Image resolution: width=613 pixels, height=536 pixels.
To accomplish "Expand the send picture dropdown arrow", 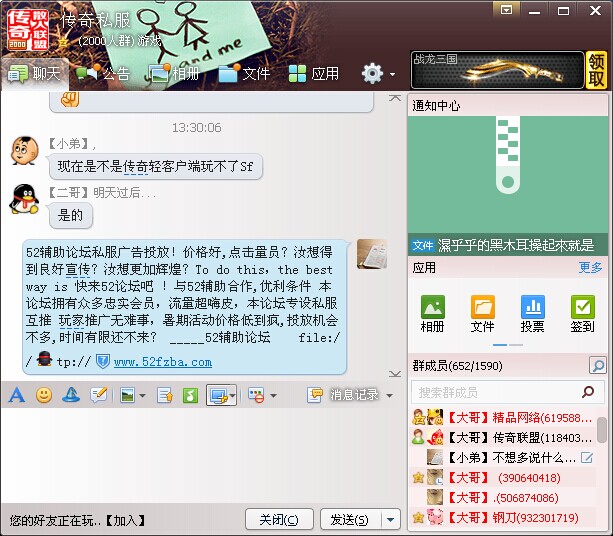I will pyautogui.click(x=143, y=396).
